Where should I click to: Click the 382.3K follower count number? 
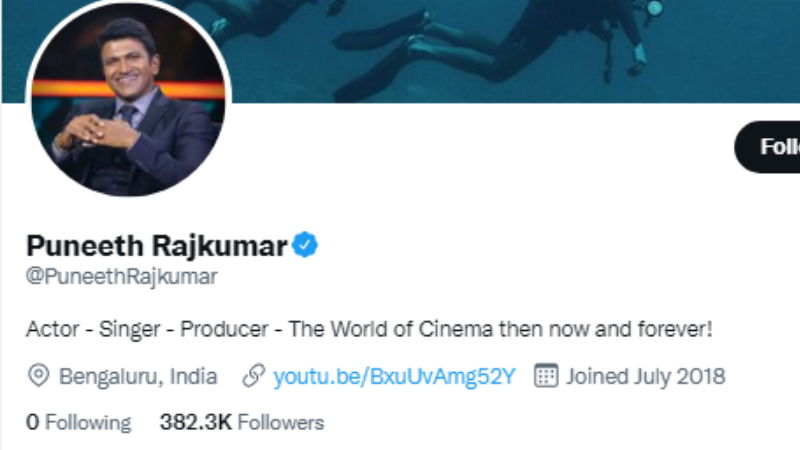click(x=196, y=422)
